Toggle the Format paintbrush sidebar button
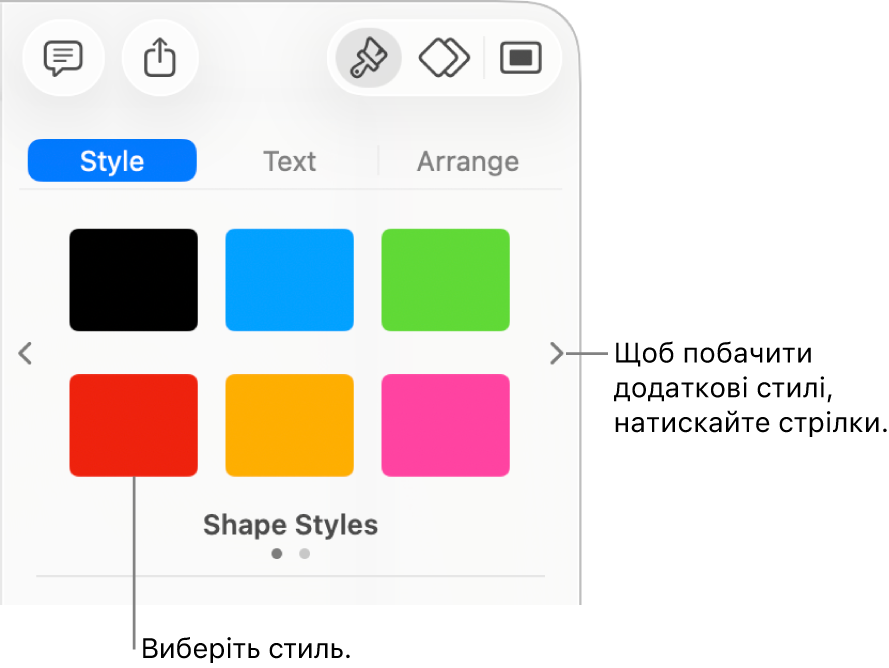 point(369,59)
